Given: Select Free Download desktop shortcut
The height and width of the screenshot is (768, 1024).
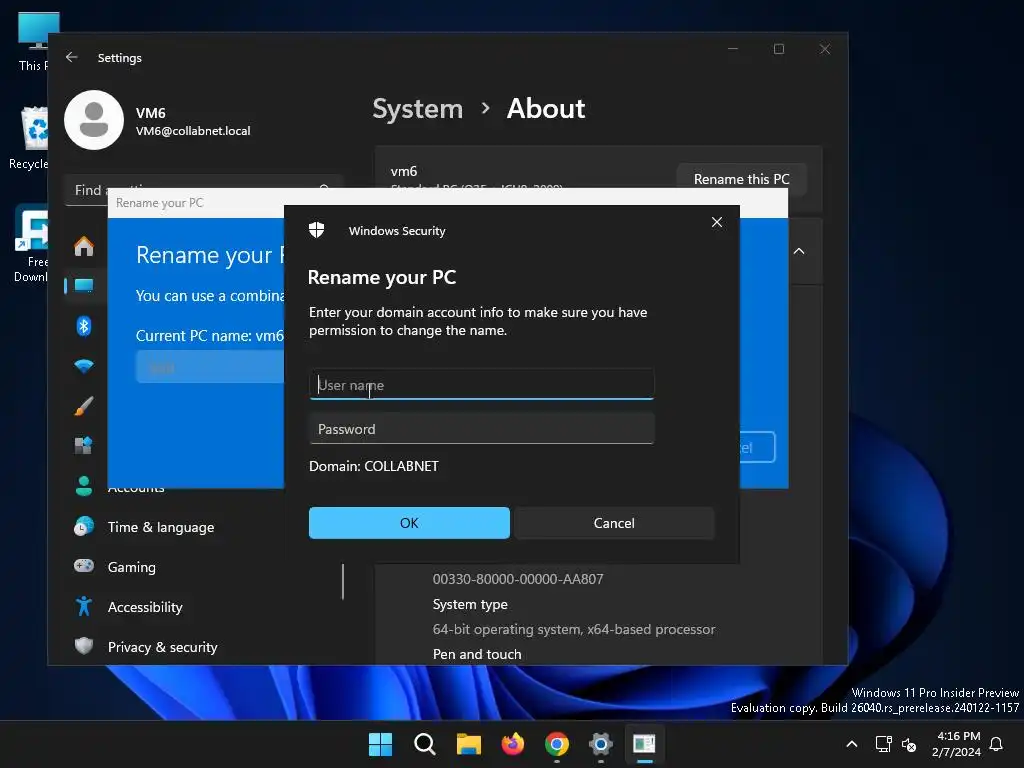Looking at the screenshot, I should coord(31,244).
